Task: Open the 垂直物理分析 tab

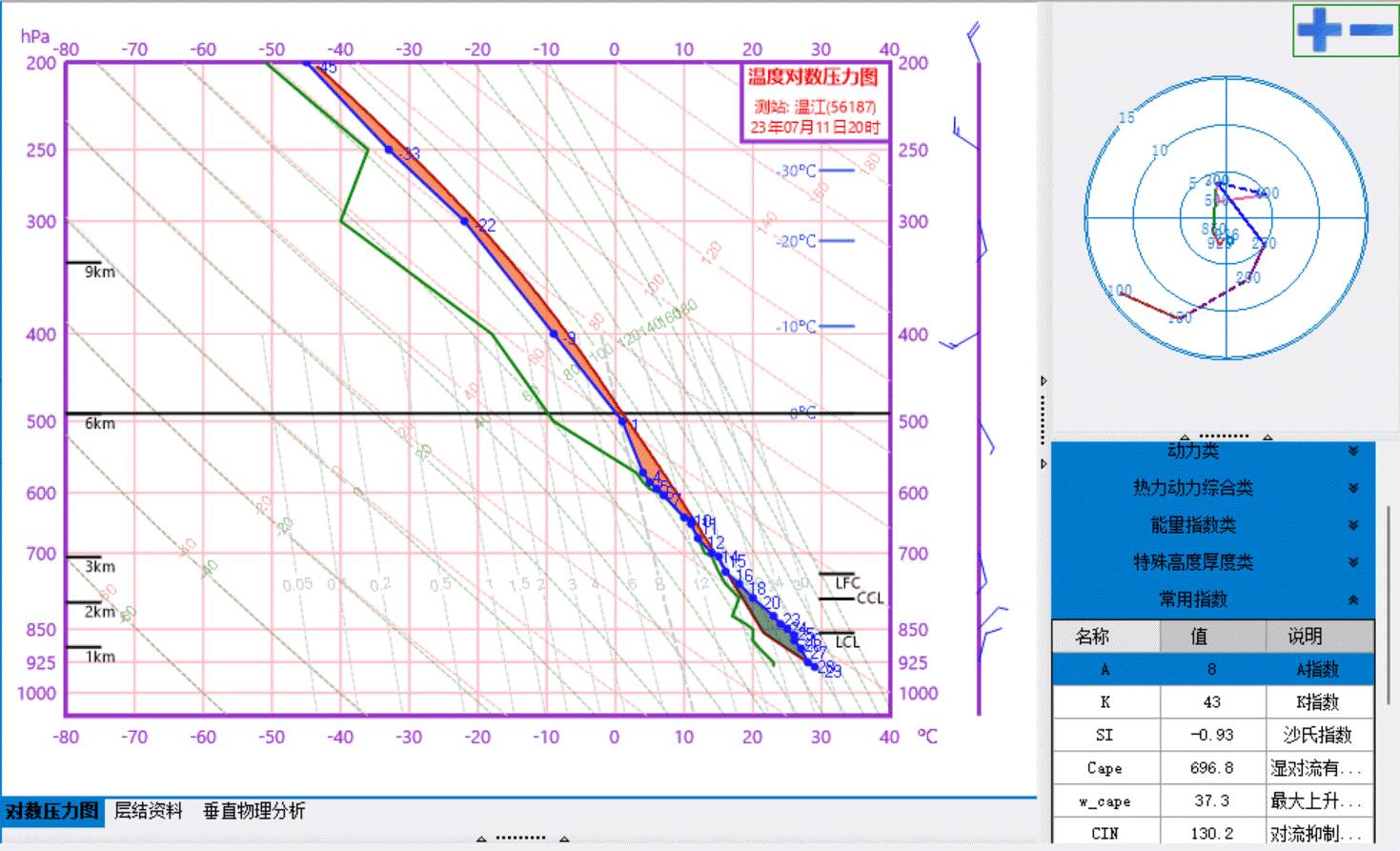Action: [x=254, y=811]
